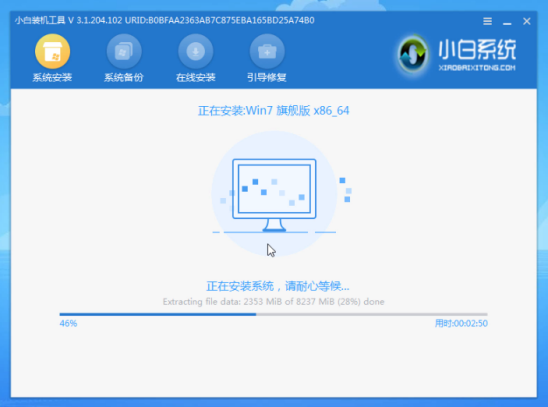Click the 正在安装:Win7 旗舰版 x86_64 heading
548x407 pixels.
point(274,111)
